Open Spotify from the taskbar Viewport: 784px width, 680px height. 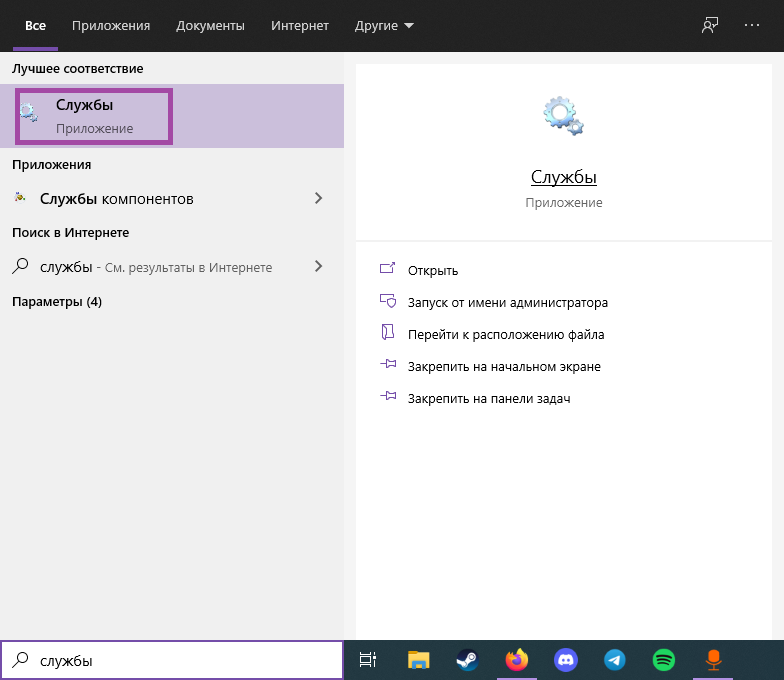[x=664, y=660]
